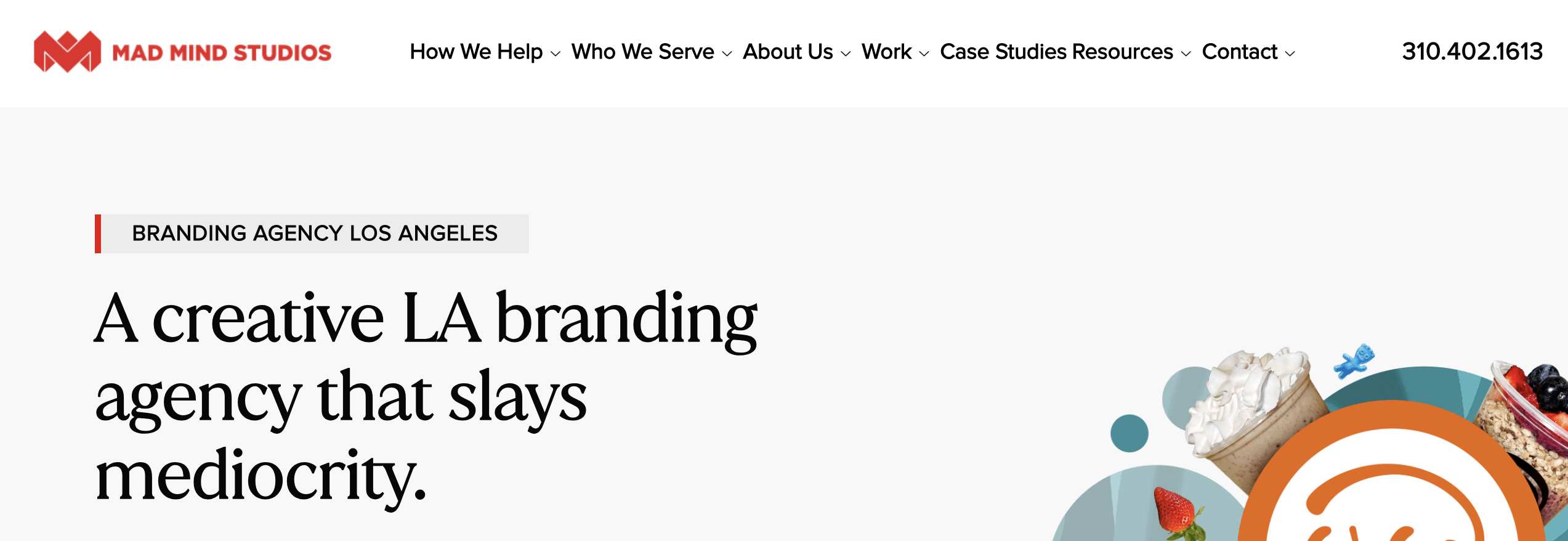Expand the chevron next to Work
The height and width of the screenshot is (541, 1568).
(924, 54)
